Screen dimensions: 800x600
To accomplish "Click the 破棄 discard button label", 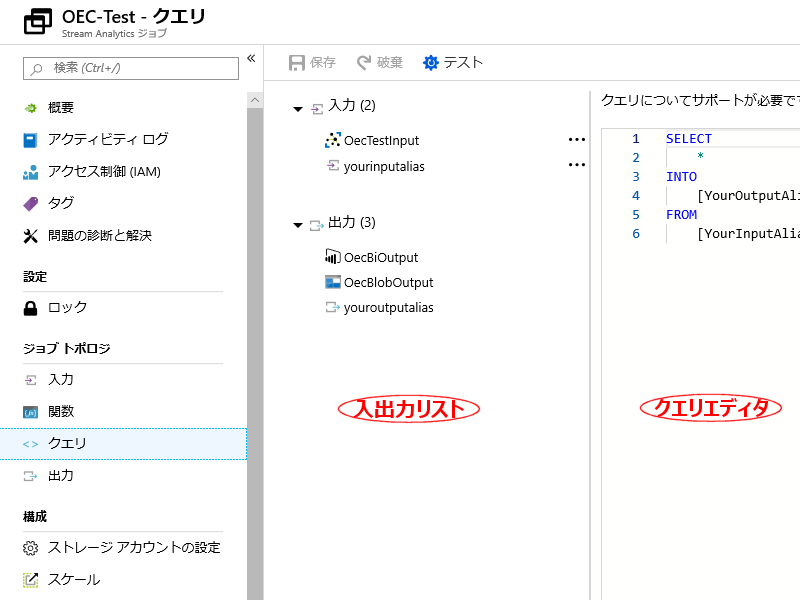I will coord(390,63).
